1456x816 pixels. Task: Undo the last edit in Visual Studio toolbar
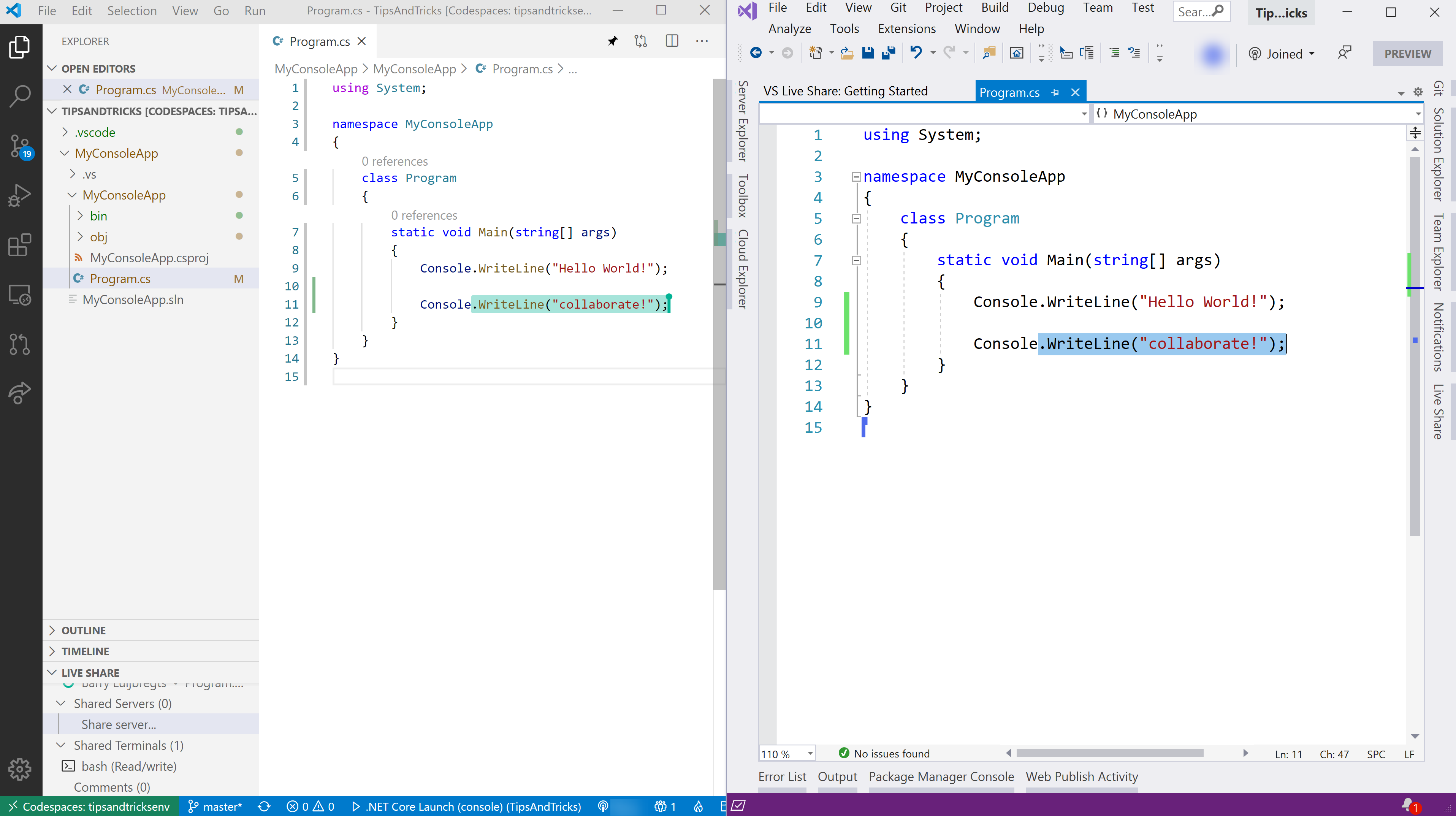pyautogui.click(x=916, y=53)
